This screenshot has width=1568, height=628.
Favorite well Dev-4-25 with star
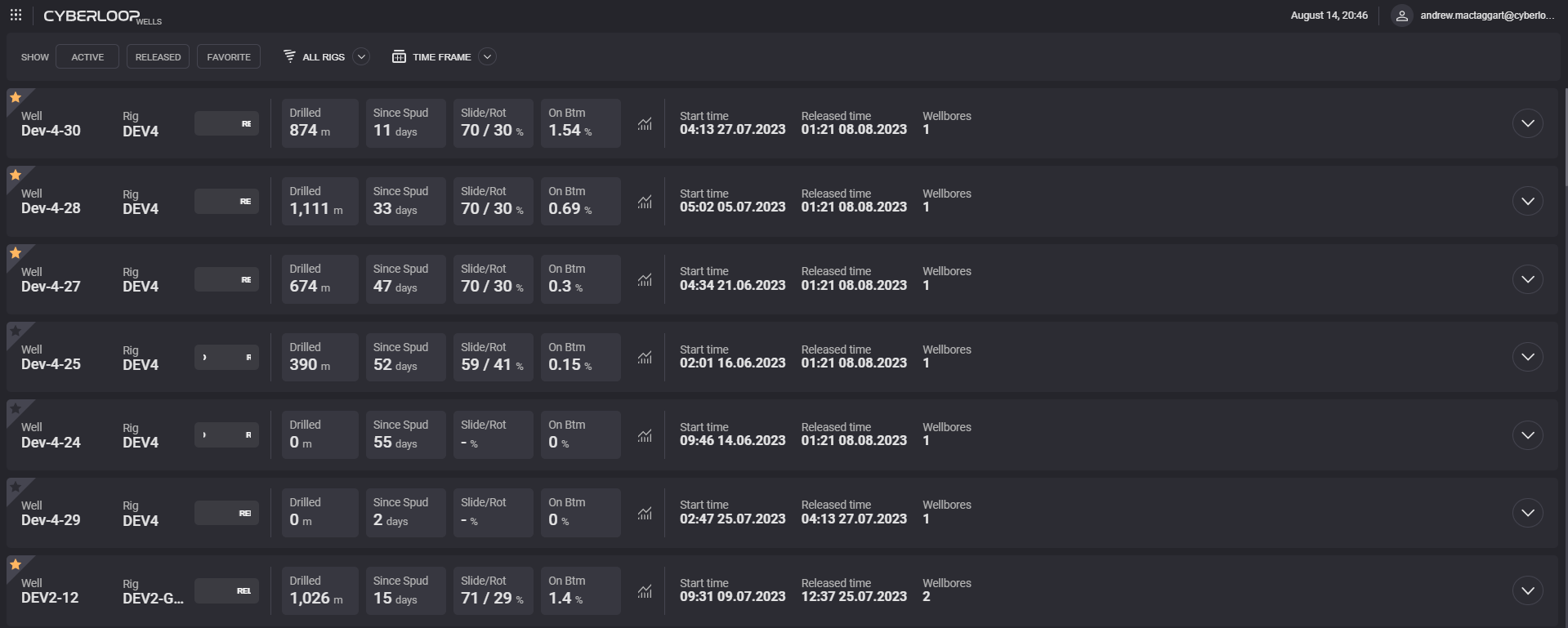(x=16, y=331)
